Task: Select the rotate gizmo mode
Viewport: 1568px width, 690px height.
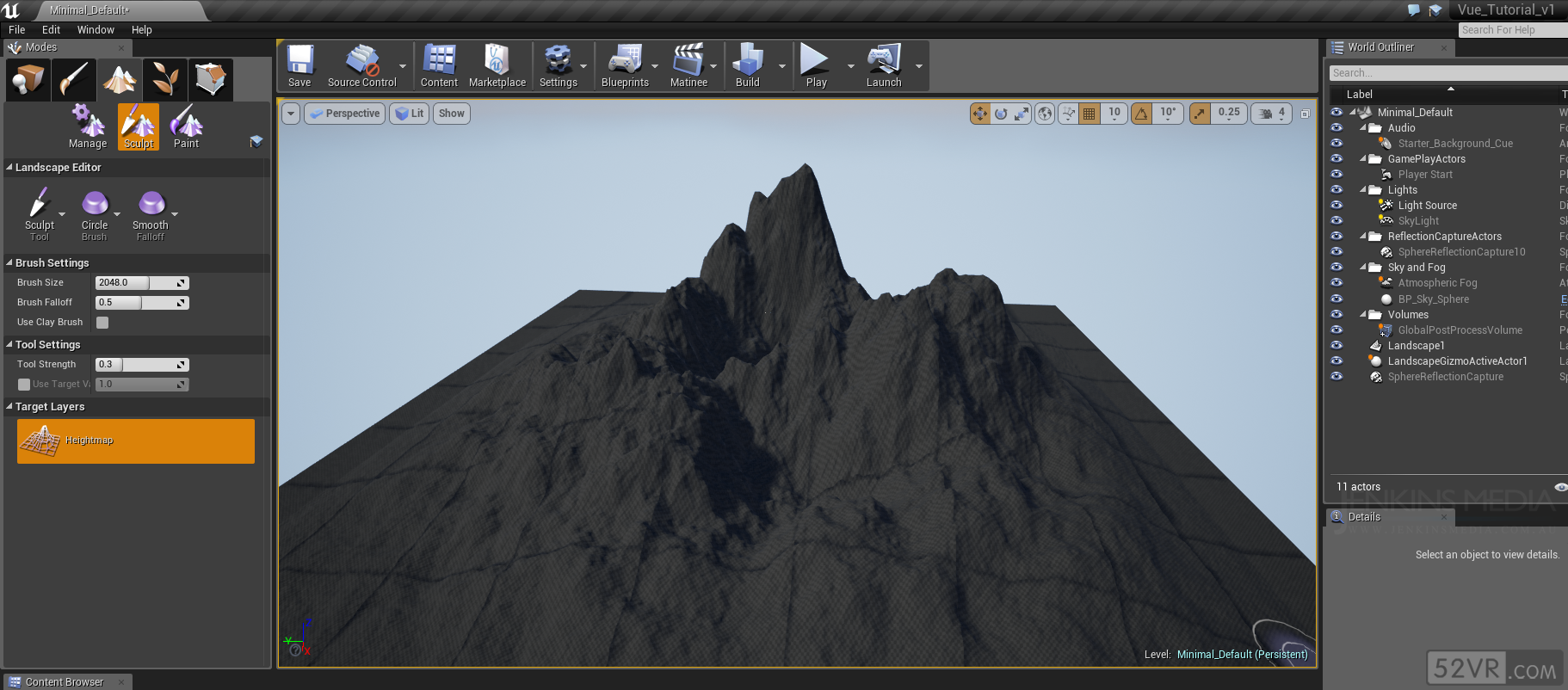Action: [x=1001, y=114]
